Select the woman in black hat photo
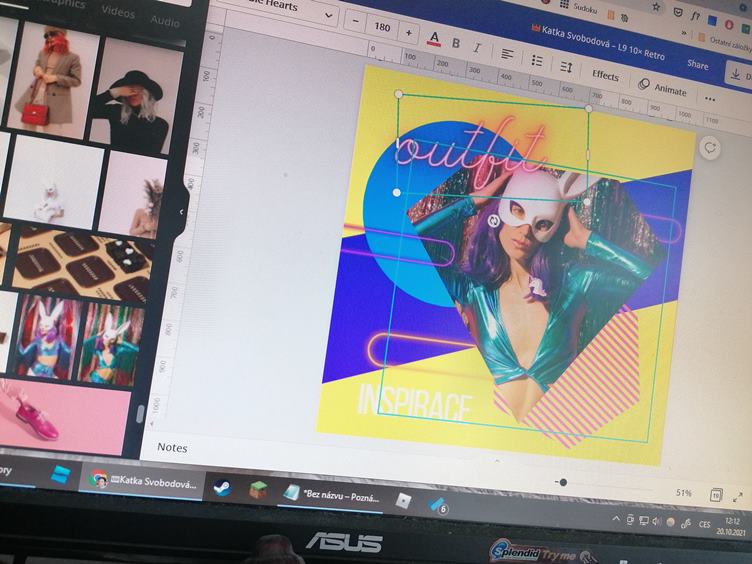The image size is (752, 564). tap(138, 96)
